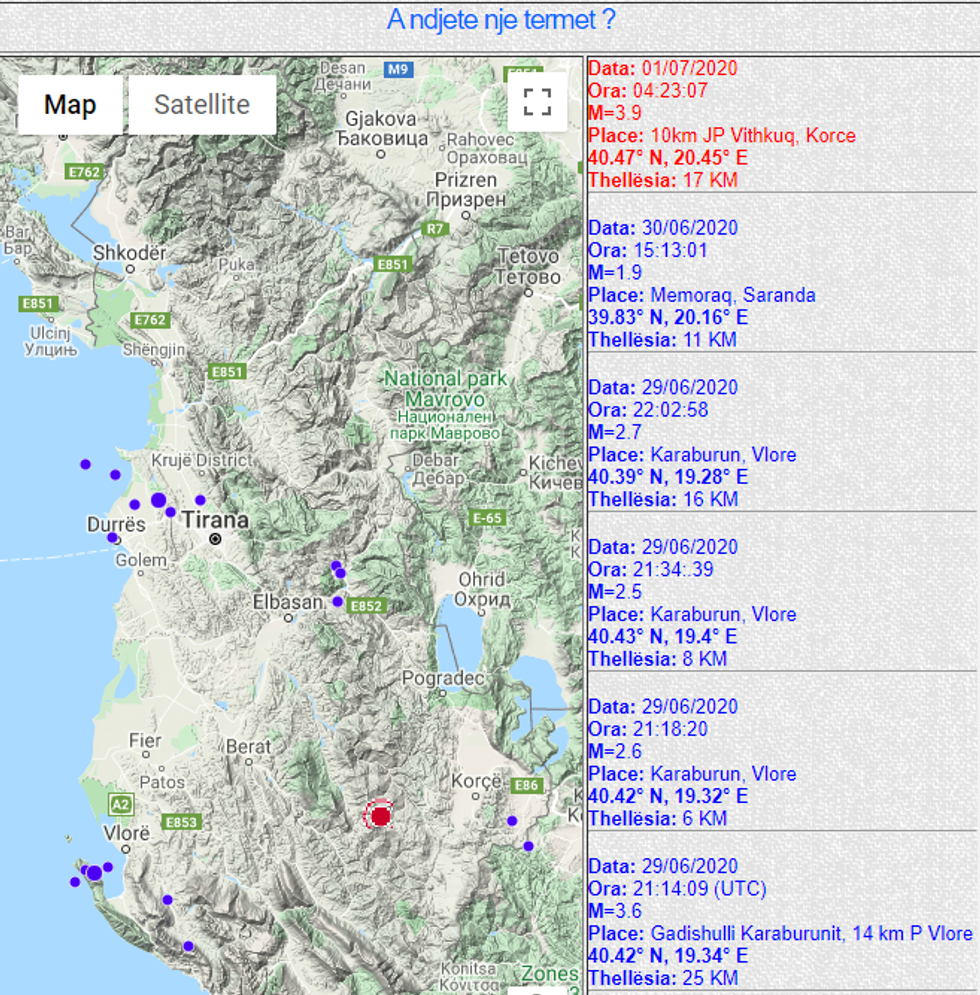The width and height of the screenshot is (980, 995).
Task: Click the purple marker on Durrës city dot
Action: [112, 537]
